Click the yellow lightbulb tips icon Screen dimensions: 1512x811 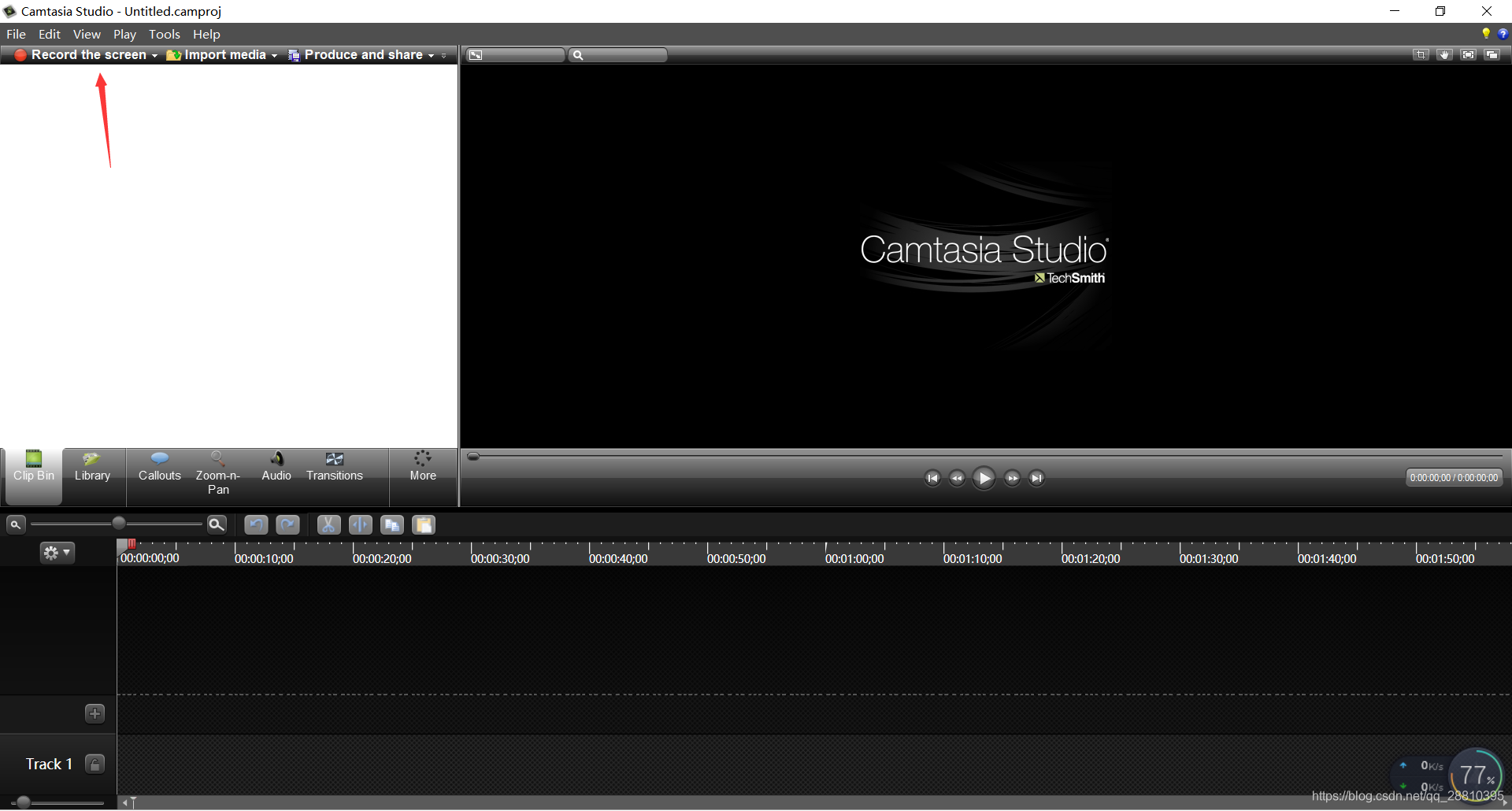pyautogui.click(x=1485, y=34)
